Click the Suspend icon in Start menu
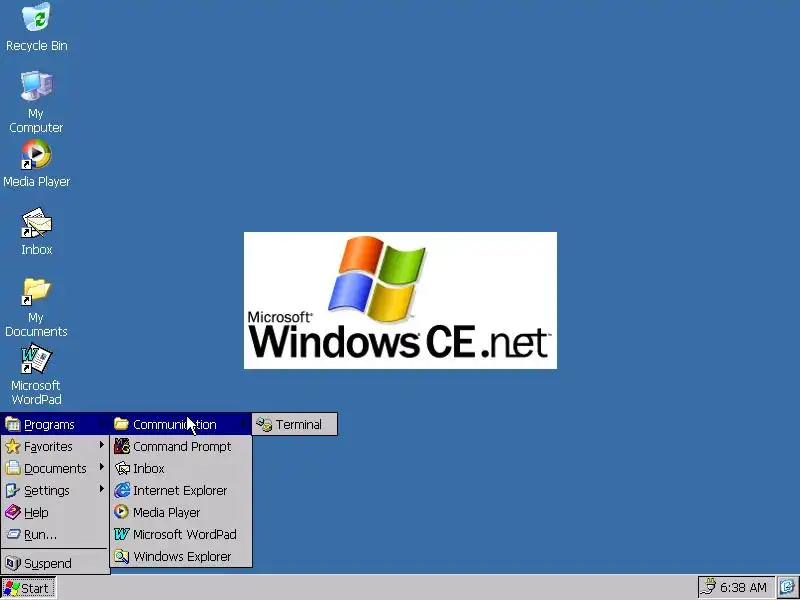 (x=13, y=563)
